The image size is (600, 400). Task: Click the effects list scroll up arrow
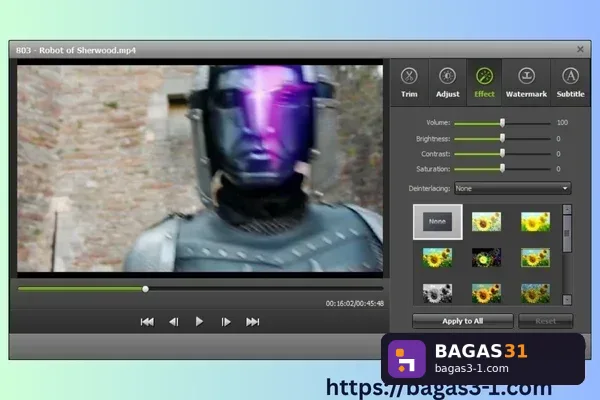tap(567, 209)
